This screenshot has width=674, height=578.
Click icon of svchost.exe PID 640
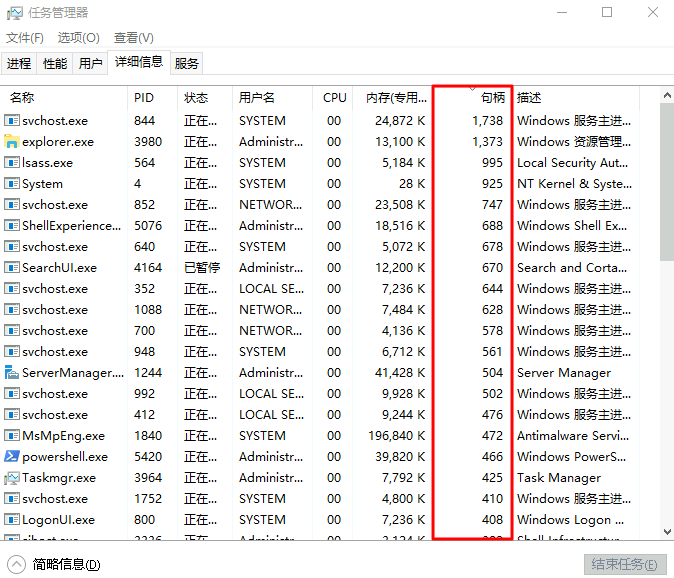tap(12, 246)
